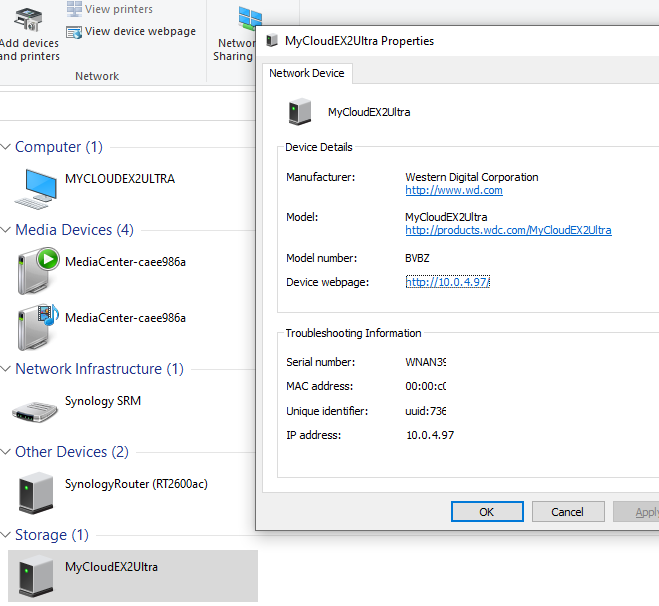Click the Network Infrastructure (1) header text

[100, 369]
